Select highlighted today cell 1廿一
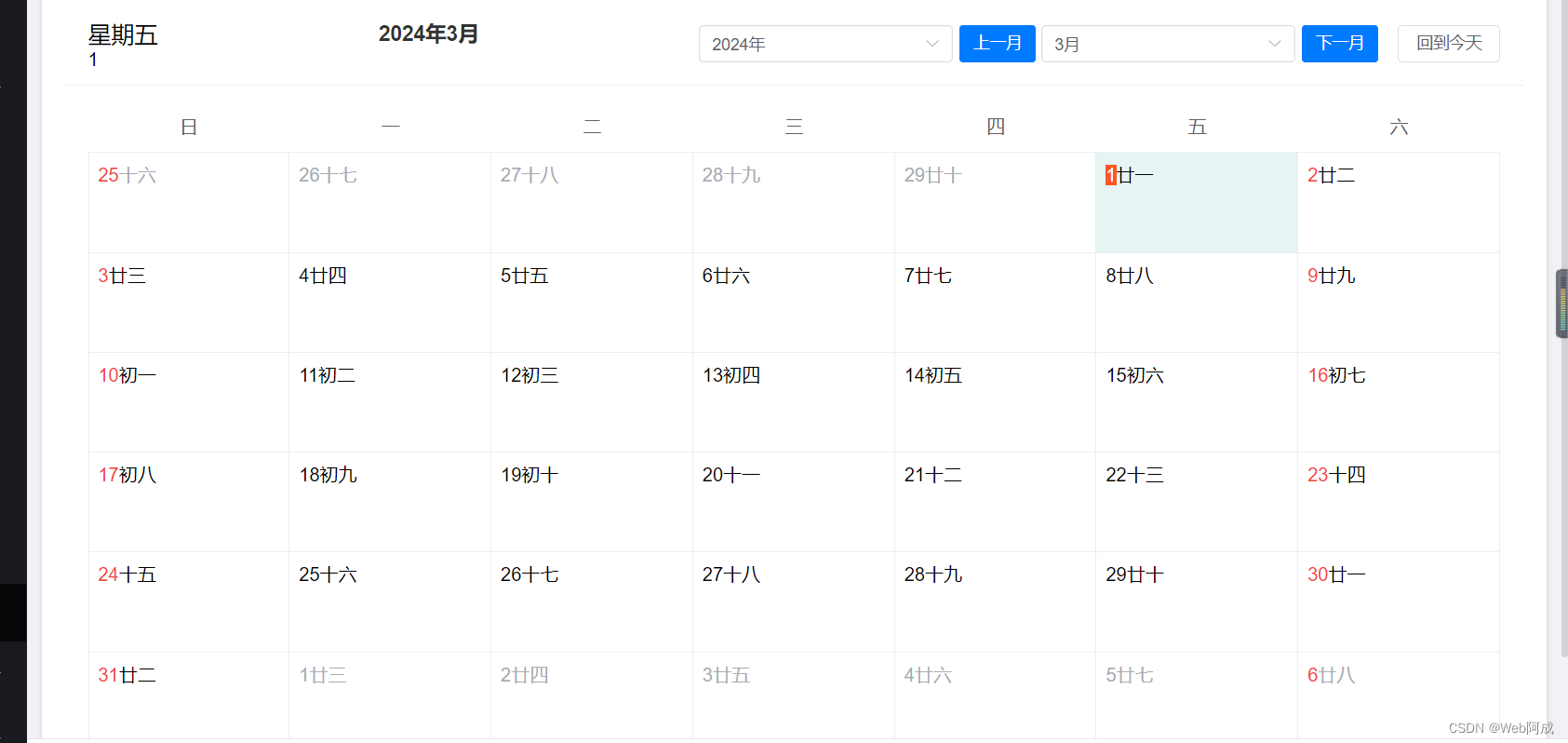This screenshot has width=1568, height=743. click(1197, 202)
